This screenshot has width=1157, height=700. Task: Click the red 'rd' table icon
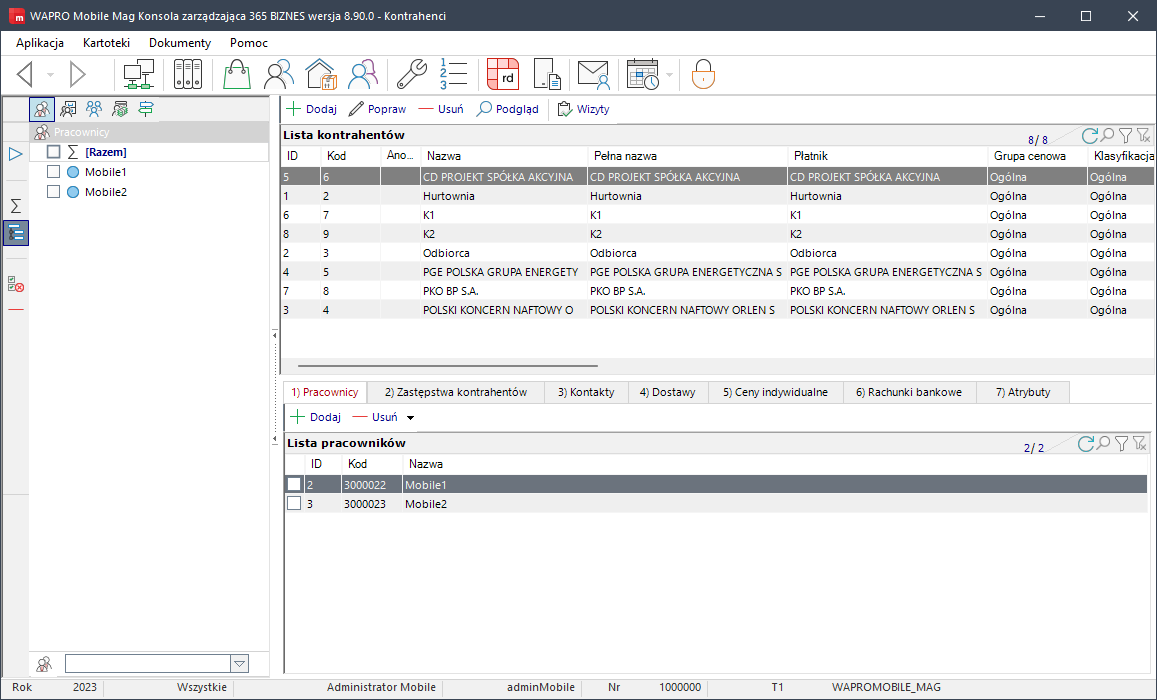(x=503, y=74)
